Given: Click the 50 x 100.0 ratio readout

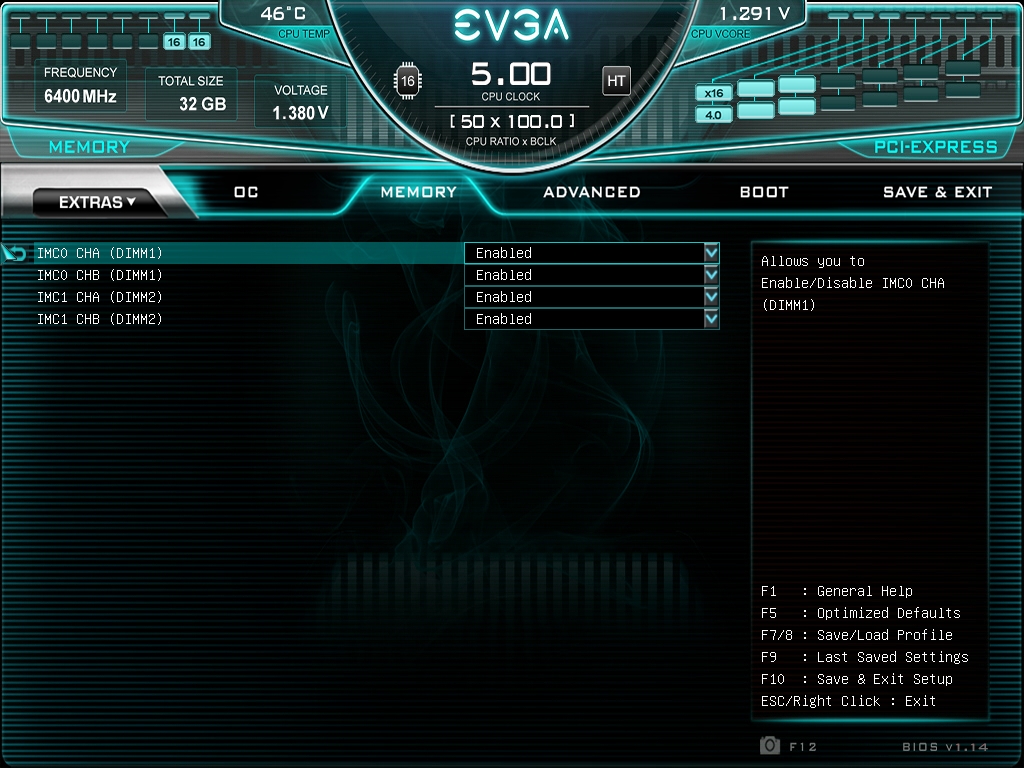Looking at the screenshot, I should [512, 121].
